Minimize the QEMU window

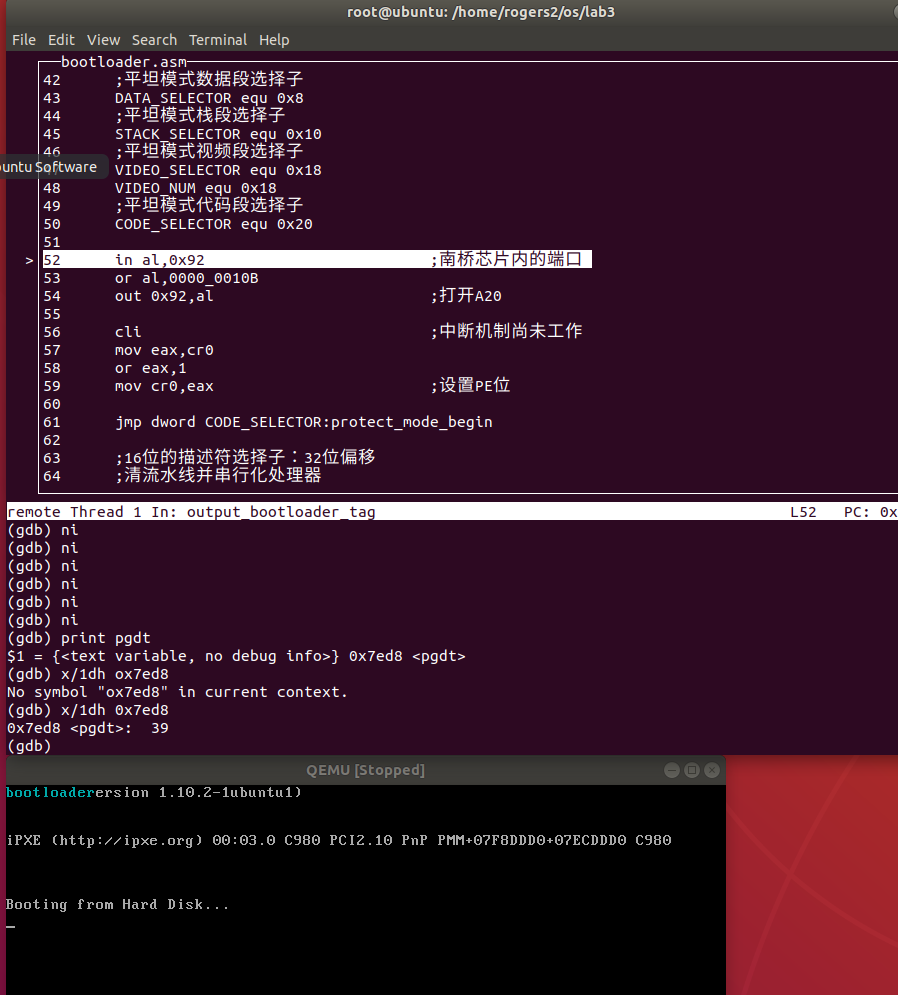pyautogui.click(x=672, y=770)
